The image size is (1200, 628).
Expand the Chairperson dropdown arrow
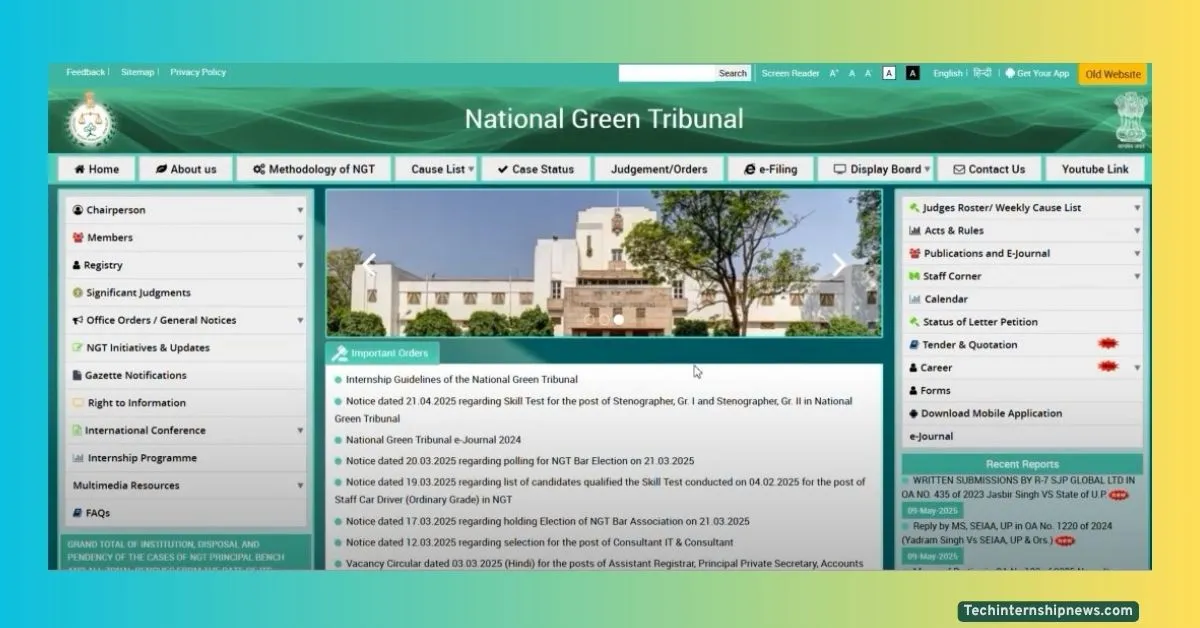[300, 211]
